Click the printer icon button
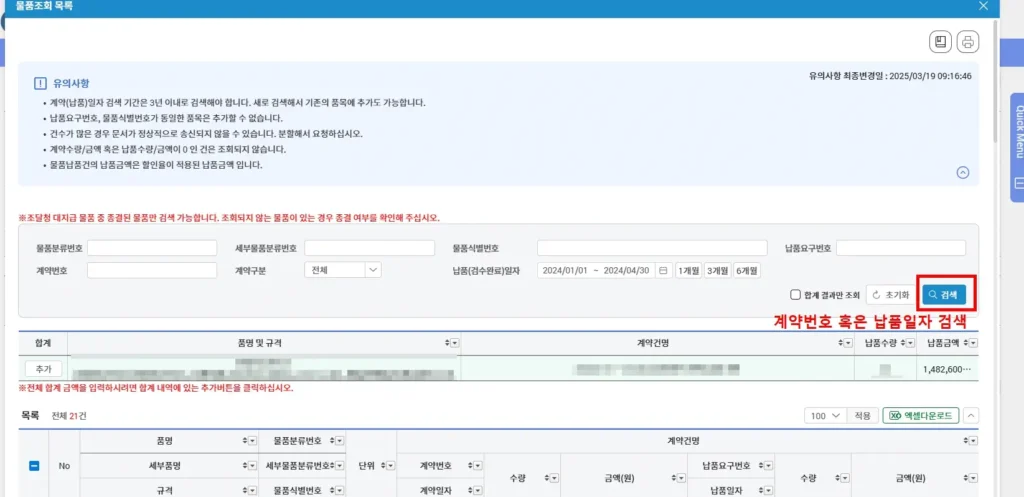Viewport: 1024px width, 497px height. tap(967, 42)
